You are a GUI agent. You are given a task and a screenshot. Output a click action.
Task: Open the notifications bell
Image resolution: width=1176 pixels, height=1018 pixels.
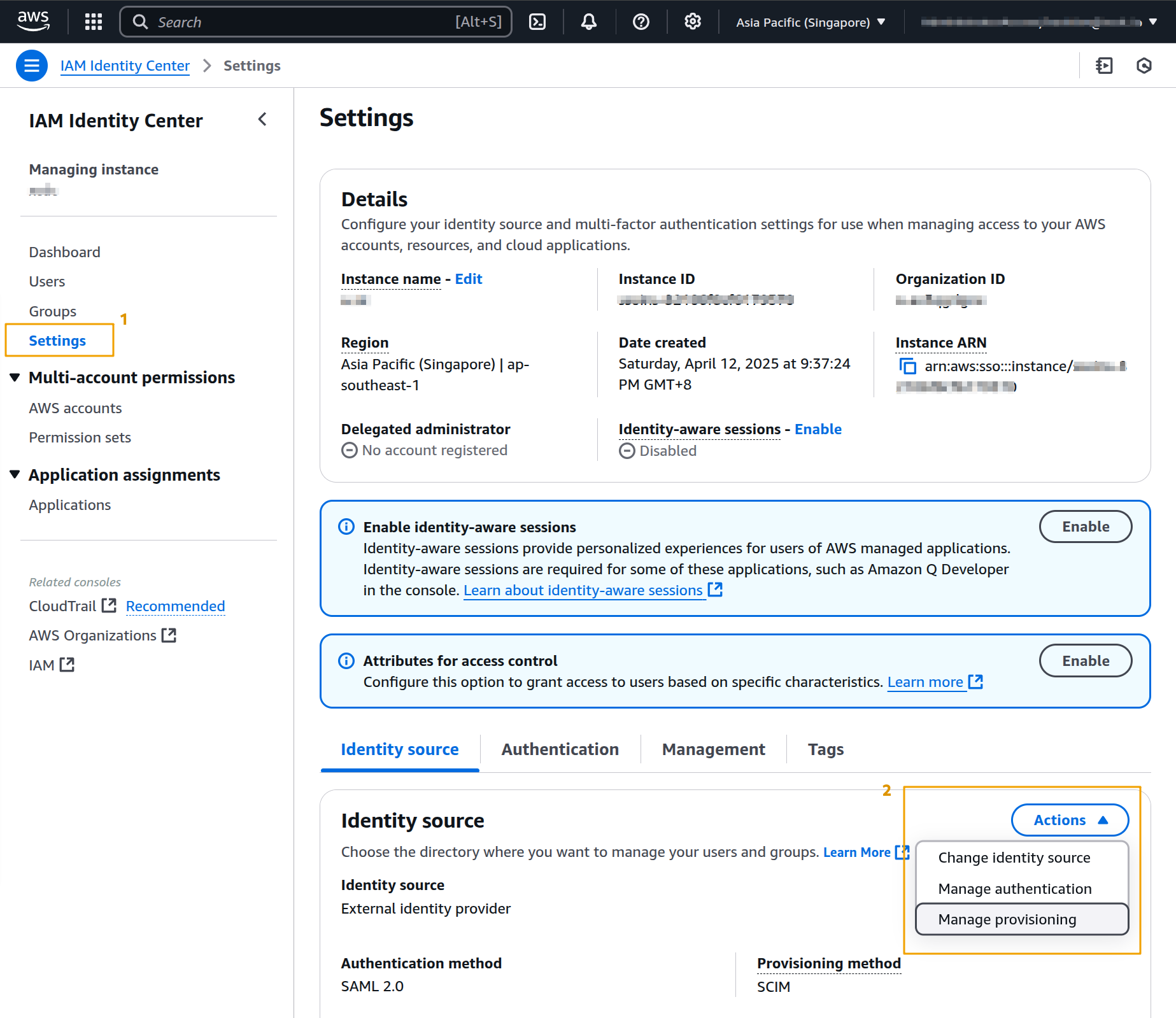pyautogui.click(x=589, y=22)
